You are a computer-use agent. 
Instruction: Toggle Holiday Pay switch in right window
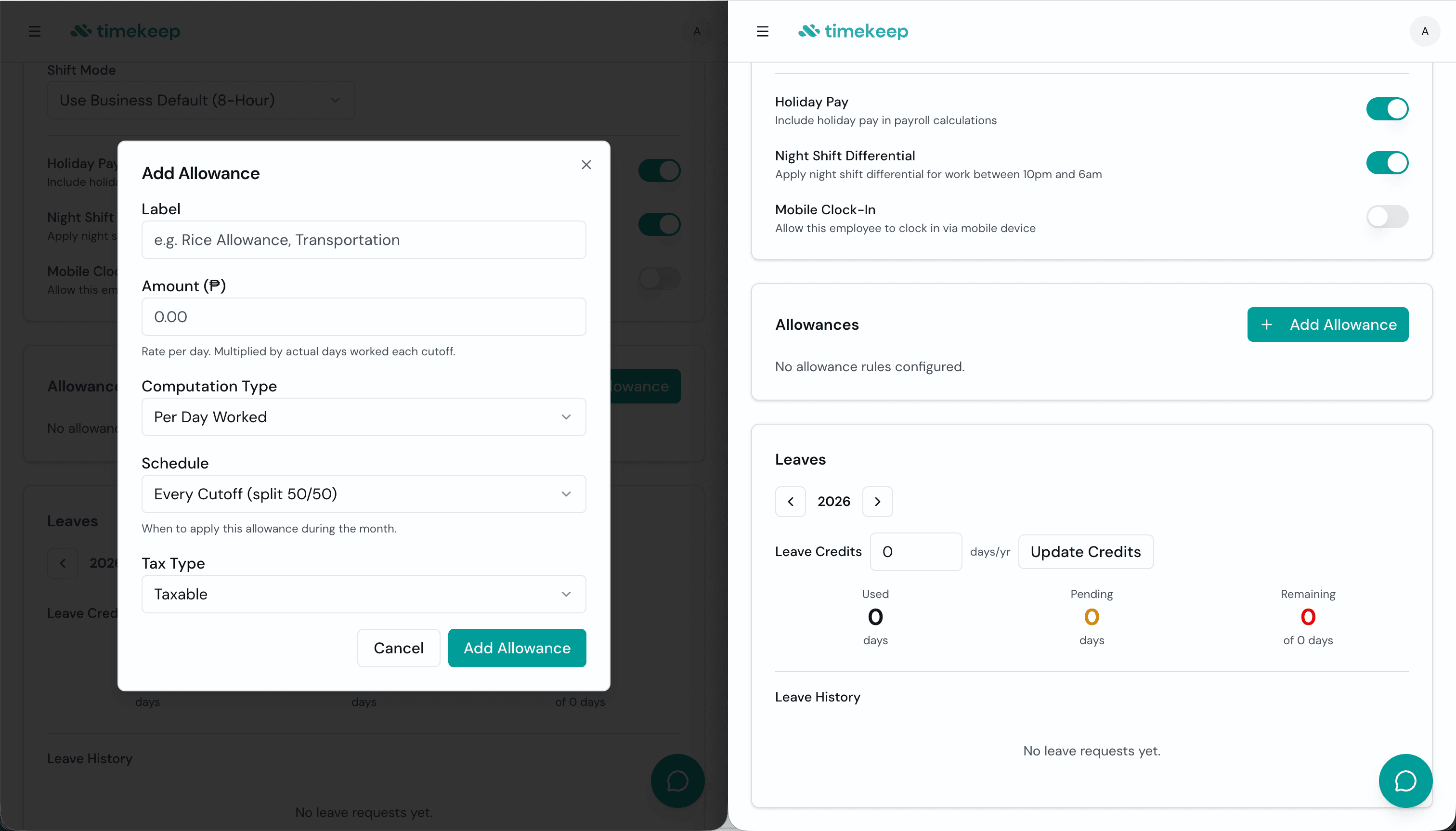pyautogui.click(x=1387, y=109)
